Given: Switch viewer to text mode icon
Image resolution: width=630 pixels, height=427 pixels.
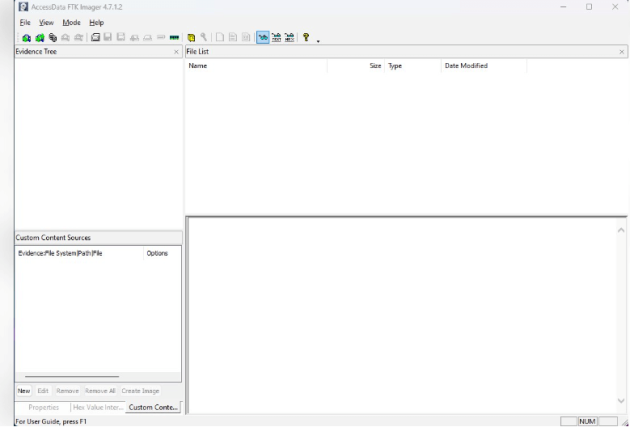Looking at the screenshot, I should (276, 38).
